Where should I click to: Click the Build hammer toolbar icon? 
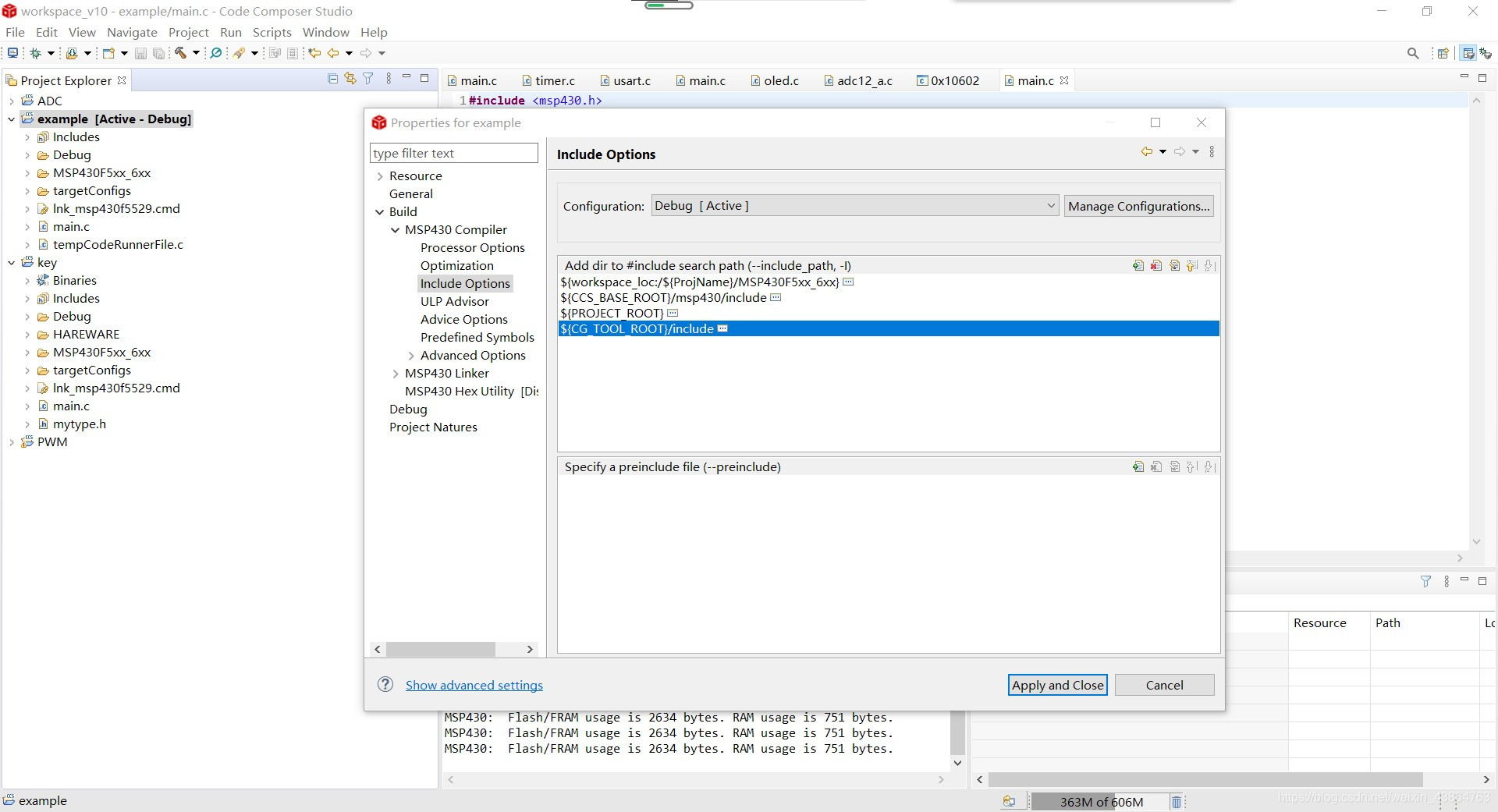point(180,53)
